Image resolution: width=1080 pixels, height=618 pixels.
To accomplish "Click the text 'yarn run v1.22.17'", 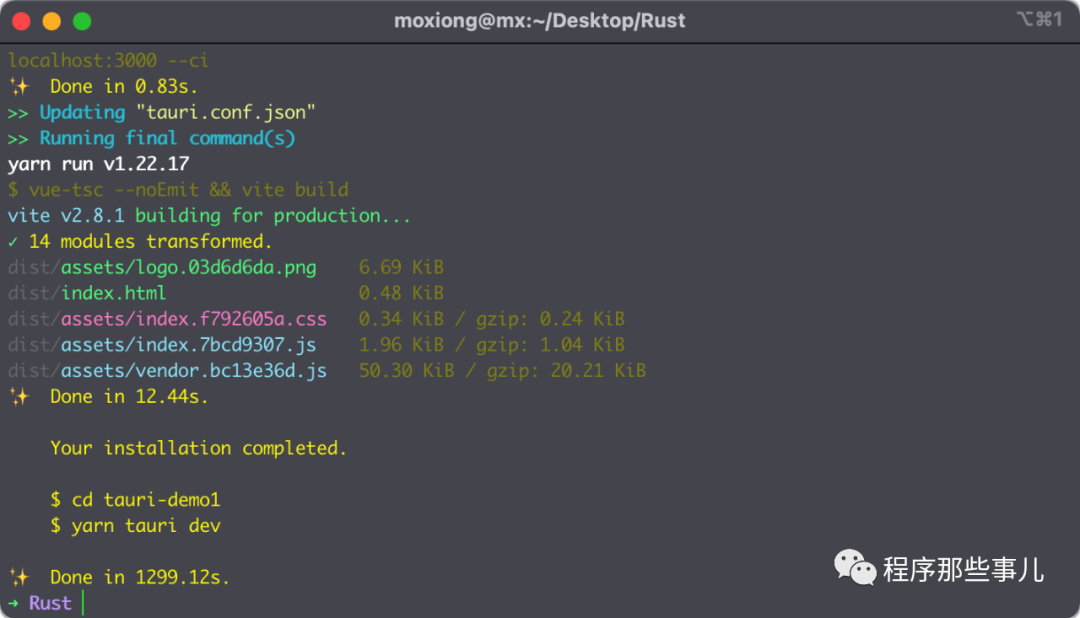I will pyautogui.click(x=98, y=164).
